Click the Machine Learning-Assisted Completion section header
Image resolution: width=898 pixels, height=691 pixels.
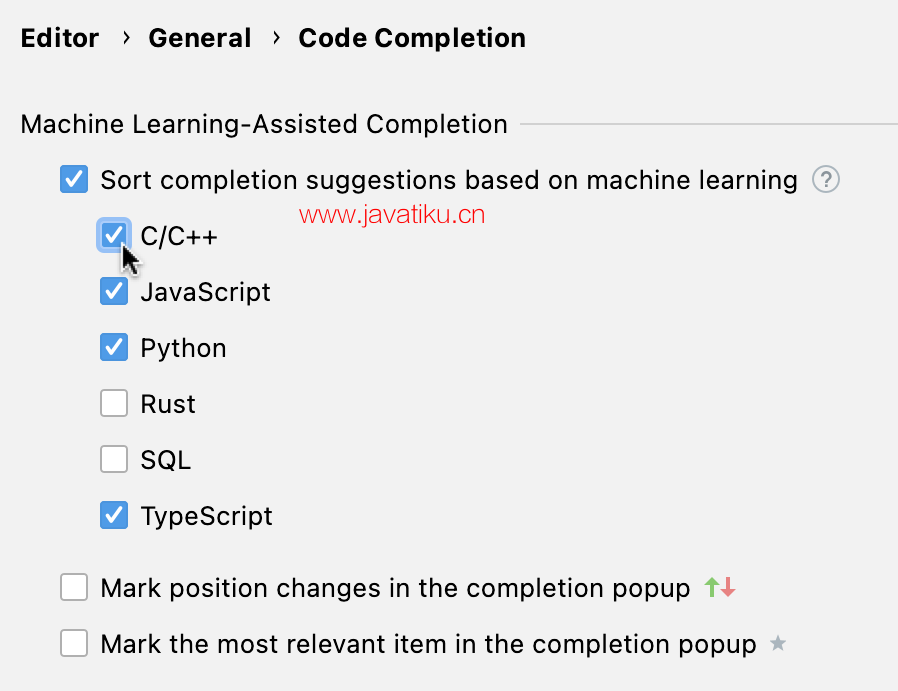pos(264,125)
